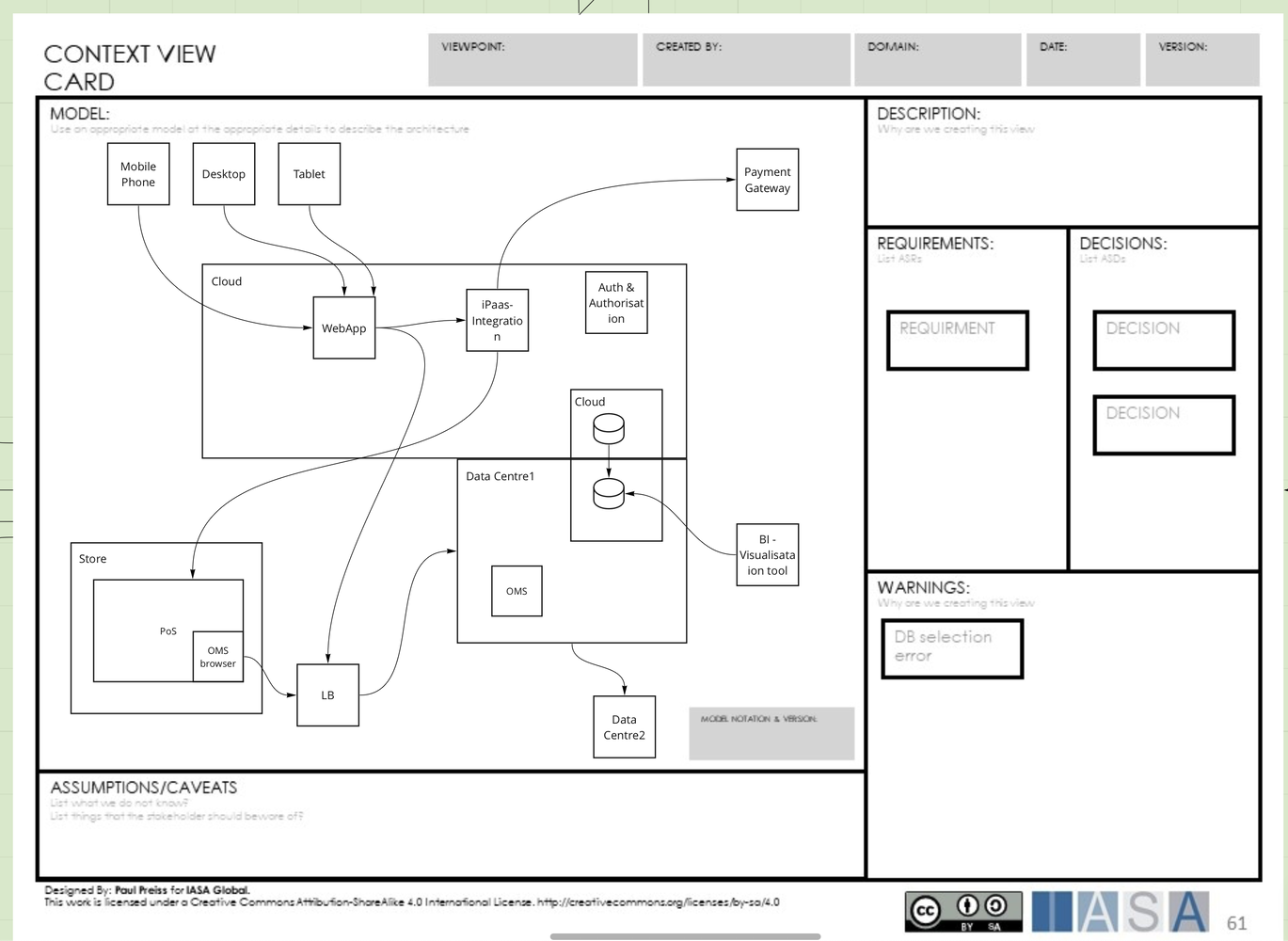Viewport: 1288px width, 941px height.
Task: Click the Desktop device node
Action: (223, 173)
